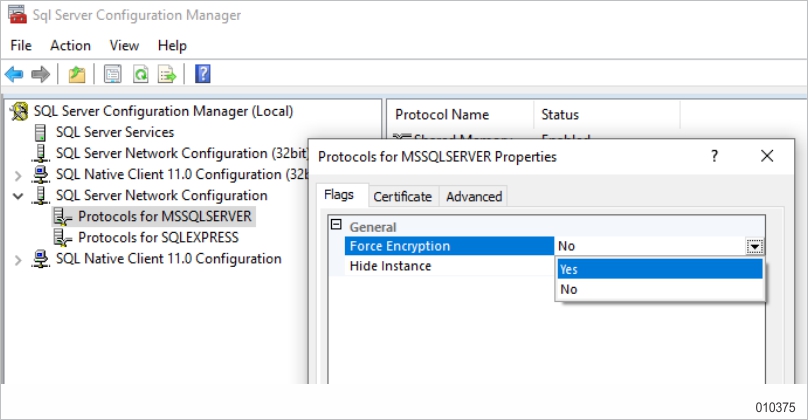Select SQL Server Configuration Manager (Local) root

[x=163, y=111]
